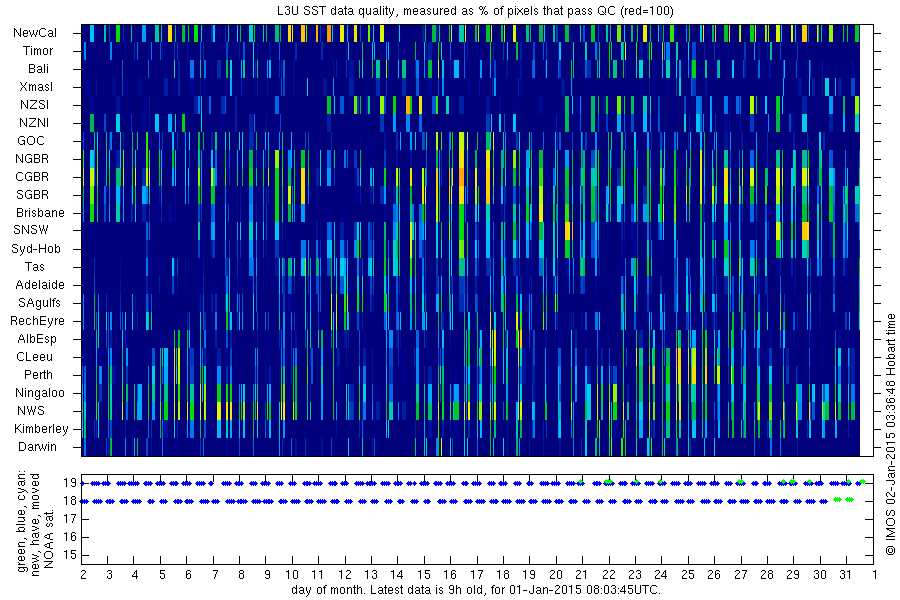Select the RechEyre row label
Viewport: 900px width, 600px height.
37,320
